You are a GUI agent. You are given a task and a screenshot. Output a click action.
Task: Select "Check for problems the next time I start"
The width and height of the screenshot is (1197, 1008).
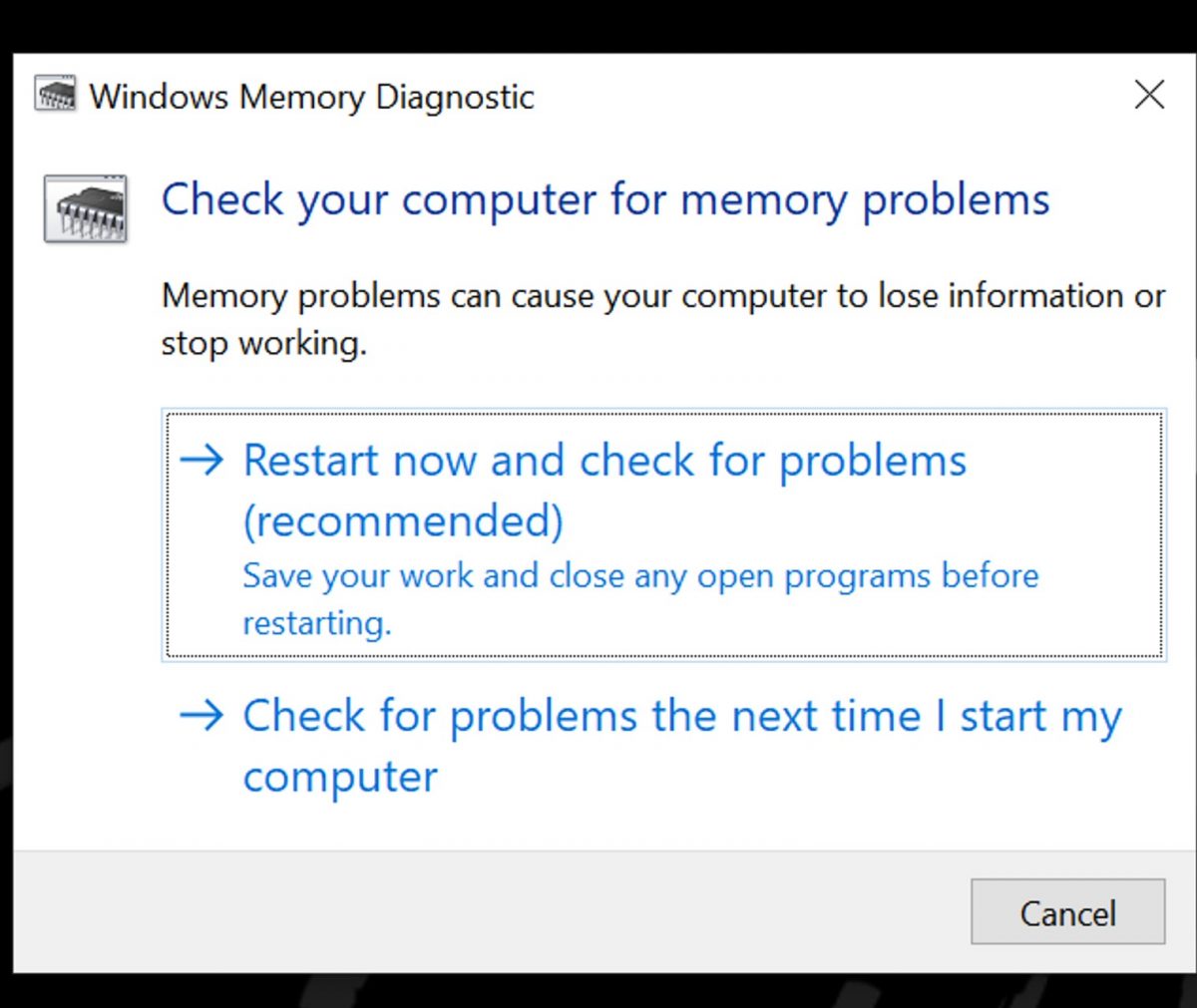coord(682,717)
